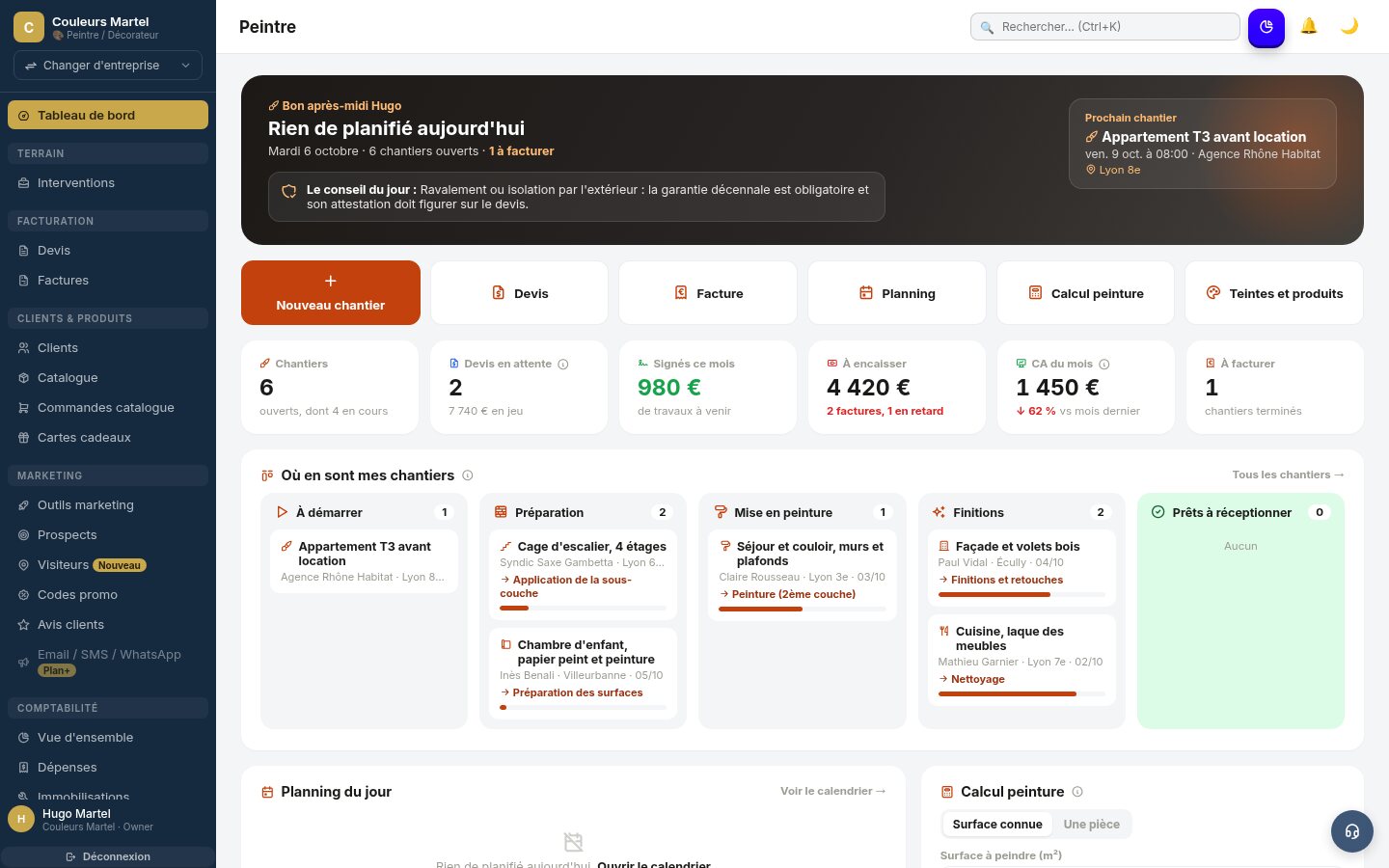The image size is (1389, 868).
Task: Click the Planning quick action button
Action: click(897, 292)
